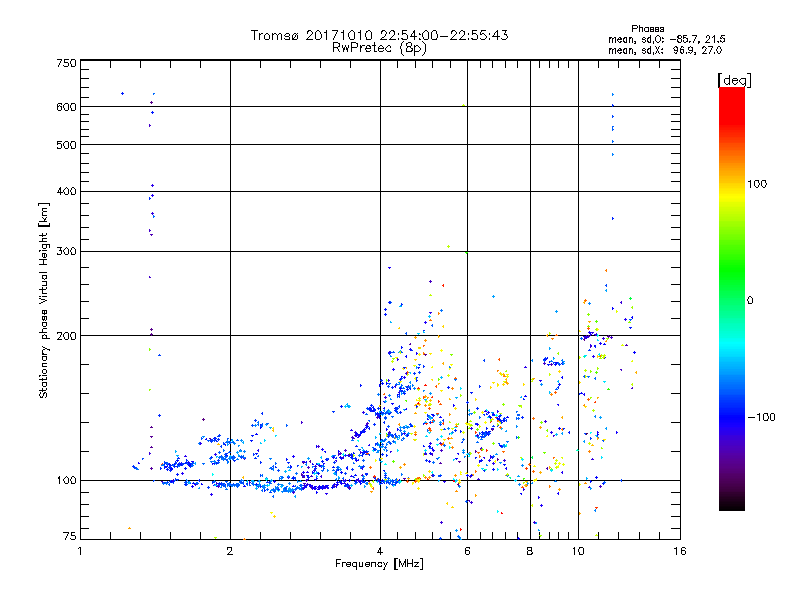This screenshot has height=600, width=800.
Task: Click the y-axis '100' tick label
Action: [66, 480]
